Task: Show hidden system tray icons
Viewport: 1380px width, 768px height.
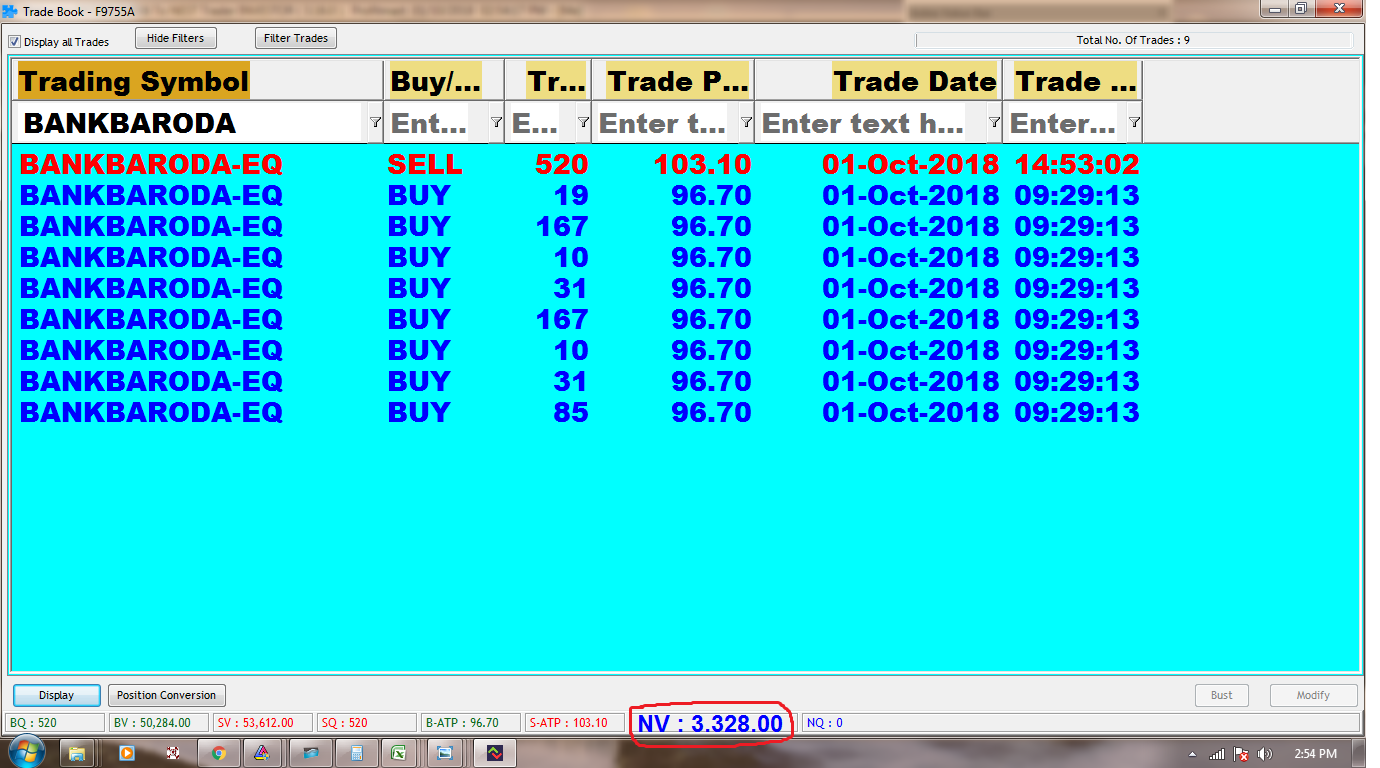Action: coord(1193,753)
